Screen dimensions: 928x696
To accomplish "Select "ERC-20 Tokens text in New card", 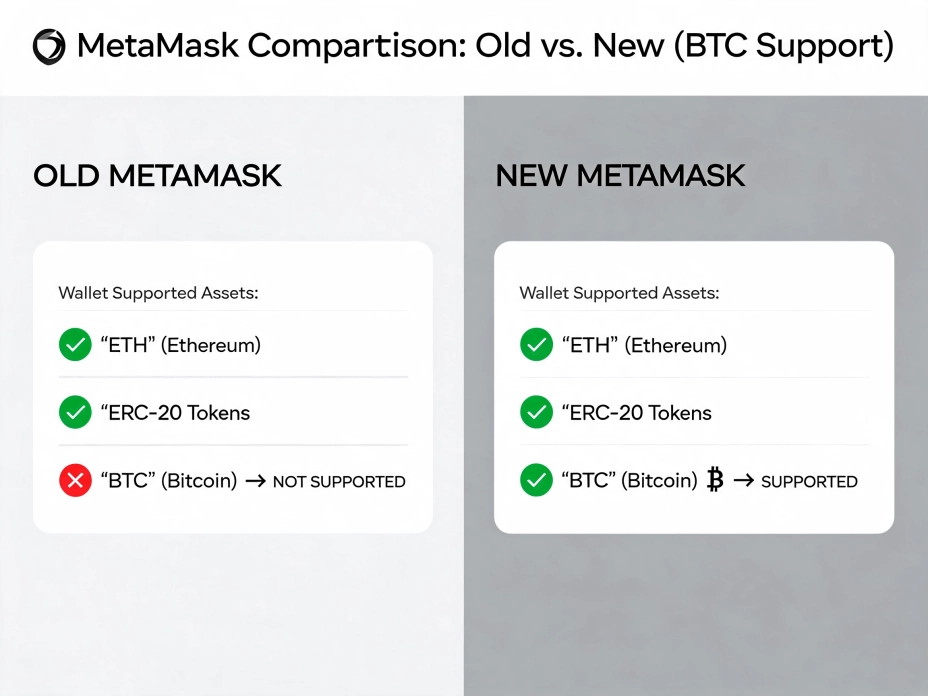I will point(636,413).
